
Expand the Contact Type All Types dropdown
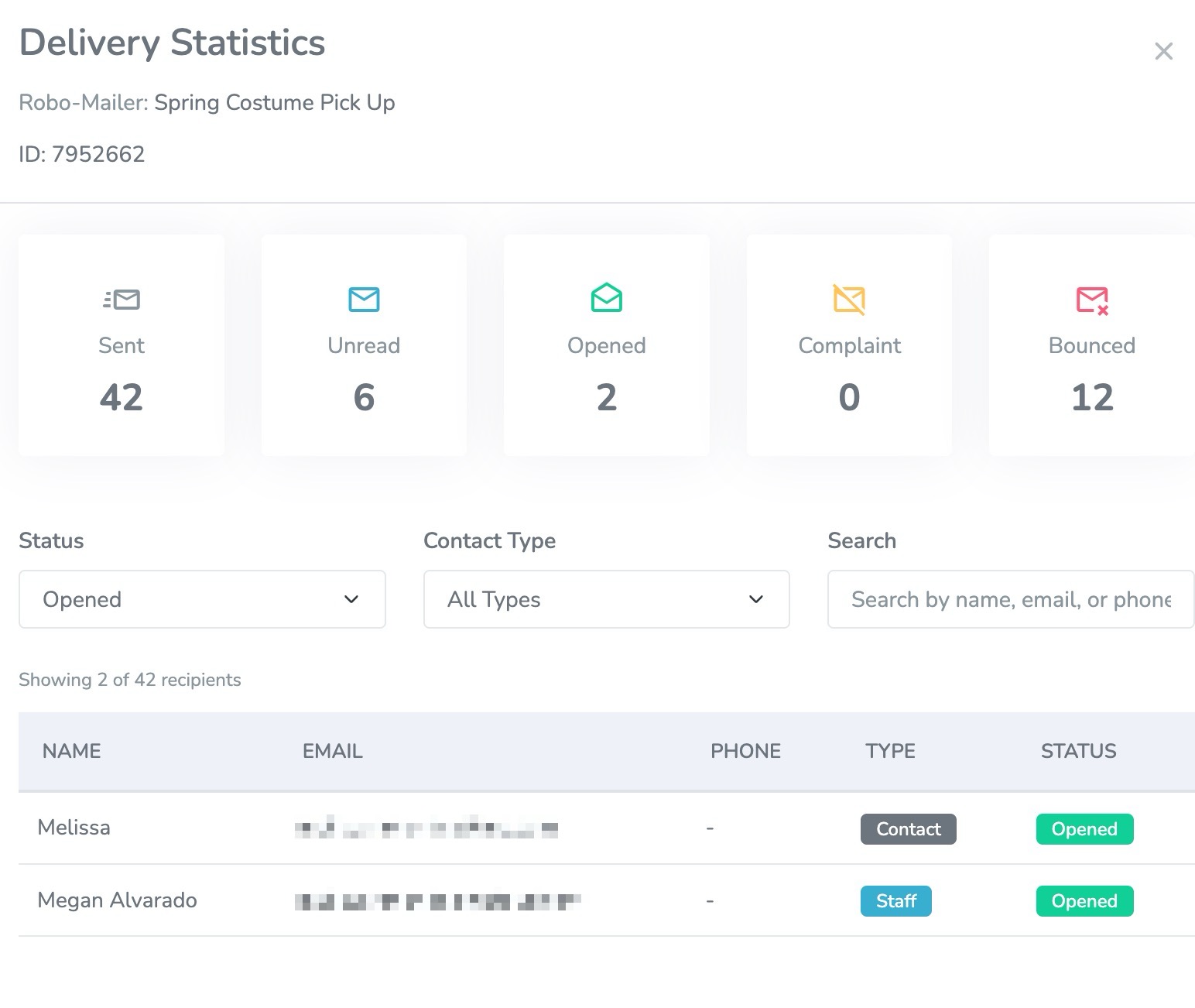click(x=607, y=599)
